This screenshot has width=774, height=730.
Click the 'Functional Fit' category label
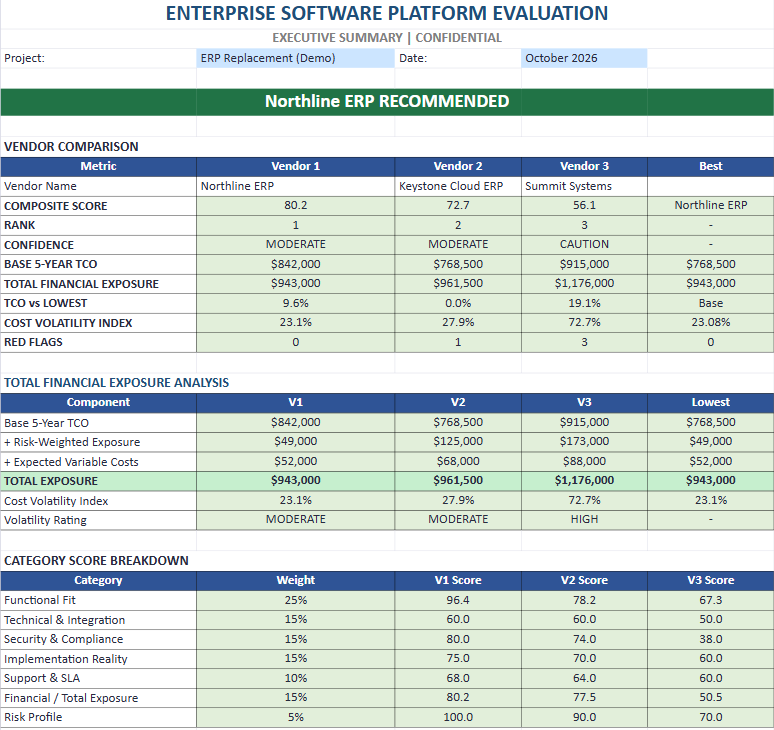click(98, 600)
